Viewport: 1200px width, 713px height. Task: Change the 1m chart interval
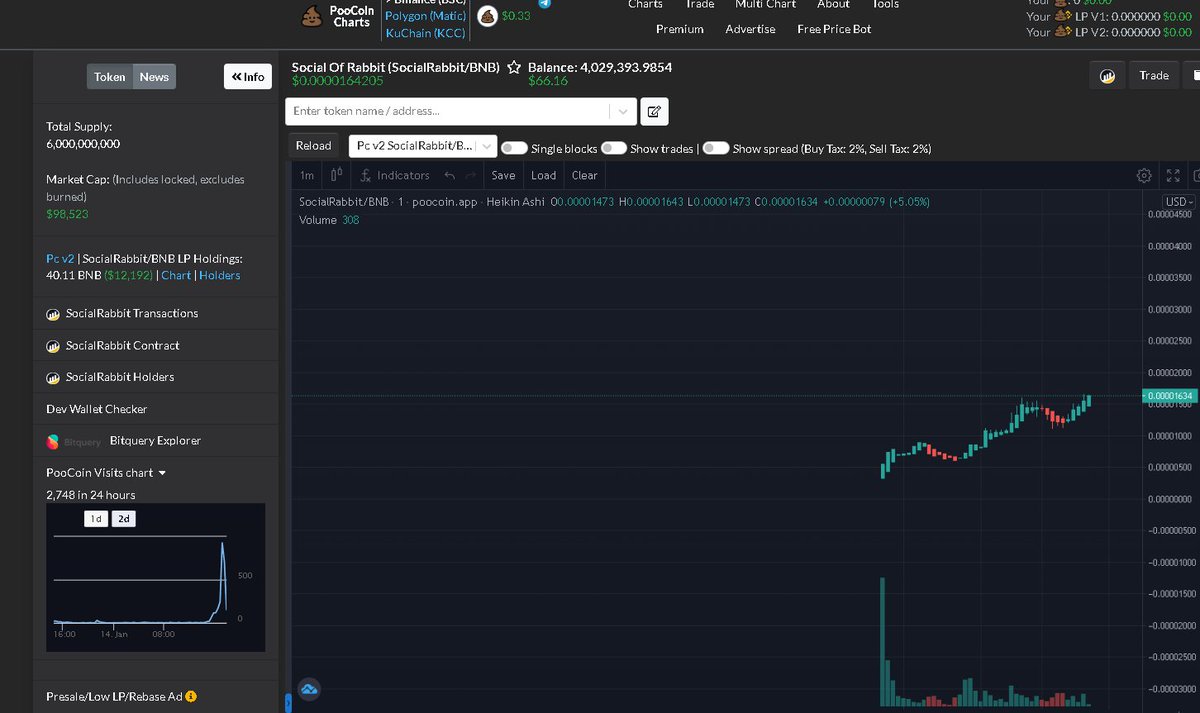[307, 175]
